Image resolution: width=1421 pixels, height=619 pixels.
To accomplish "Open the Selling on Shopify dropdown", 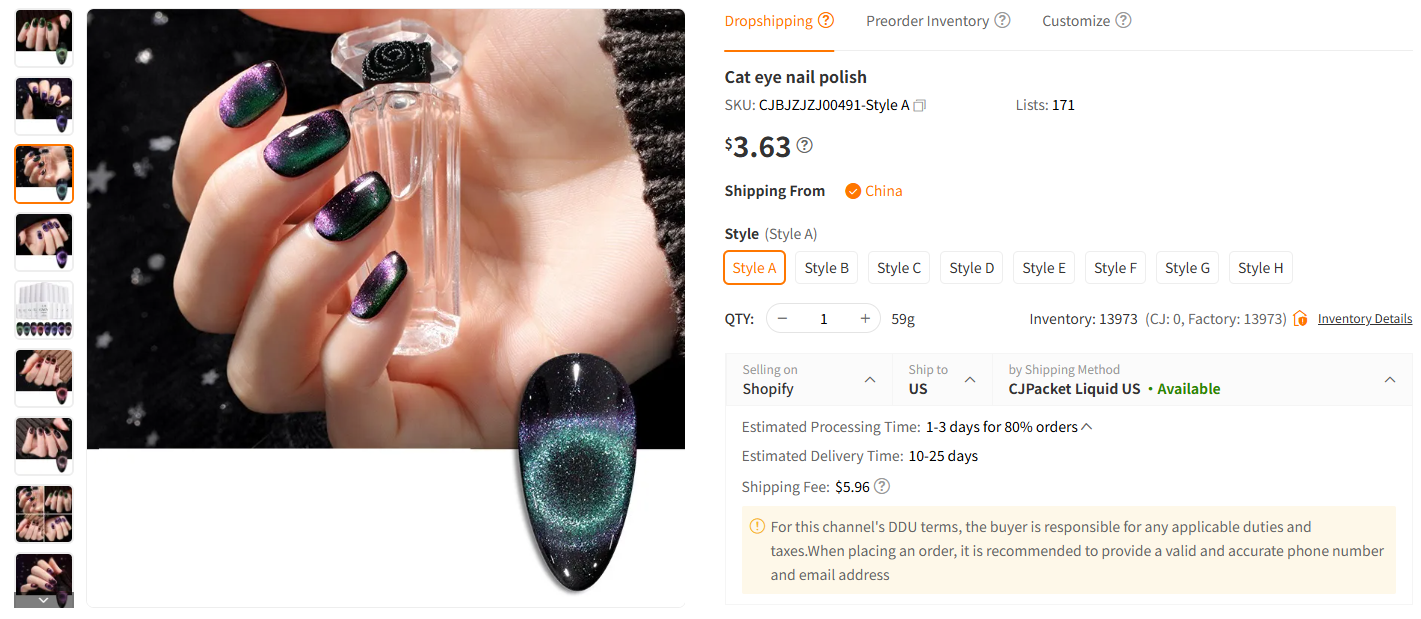I will pos(808,380).
